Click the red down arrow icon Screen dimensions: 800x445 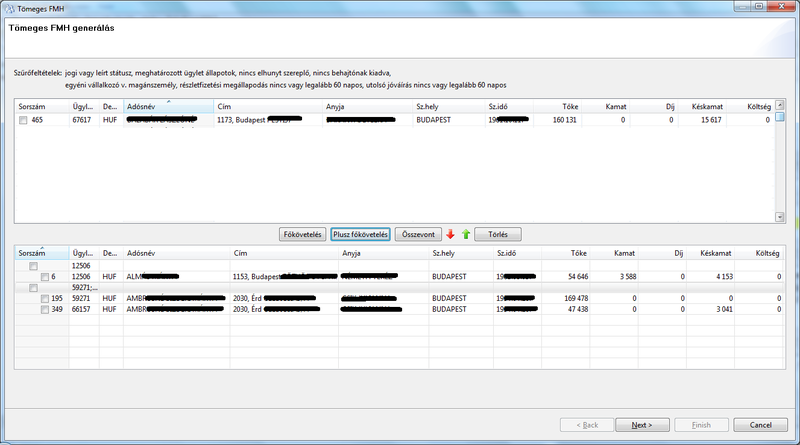(x=450, y=234)
